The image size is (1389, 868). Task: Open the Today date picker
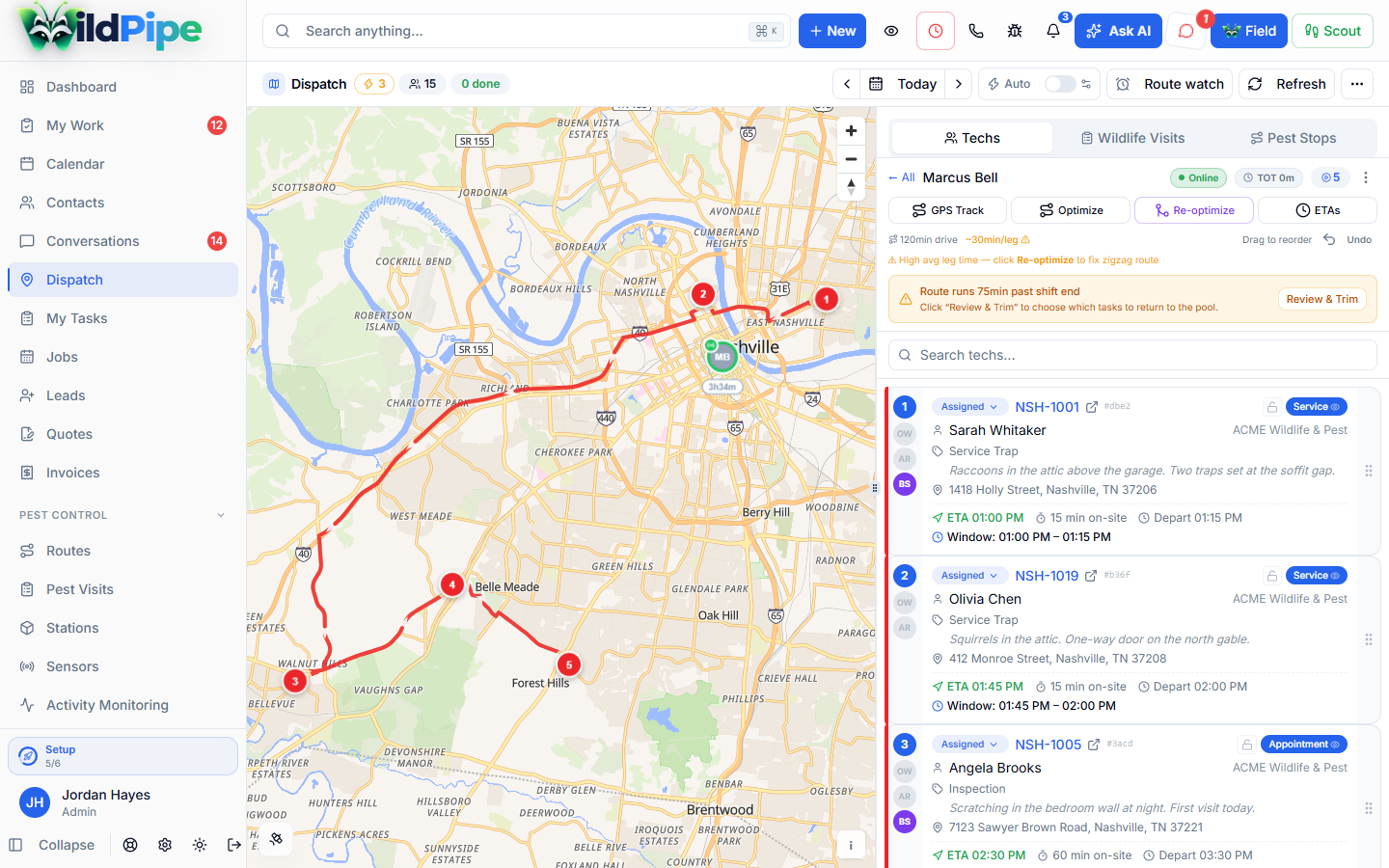904,84
